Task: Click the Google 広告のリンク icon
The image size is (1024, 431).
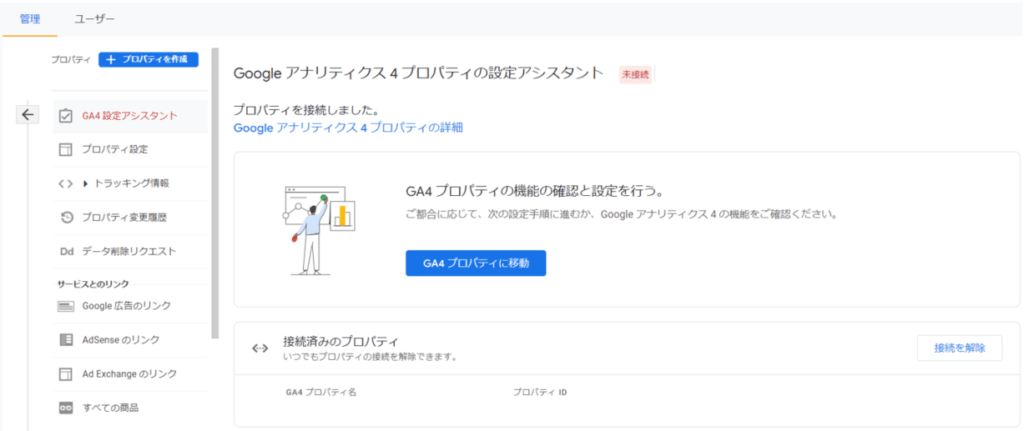Action: (65, 306)
